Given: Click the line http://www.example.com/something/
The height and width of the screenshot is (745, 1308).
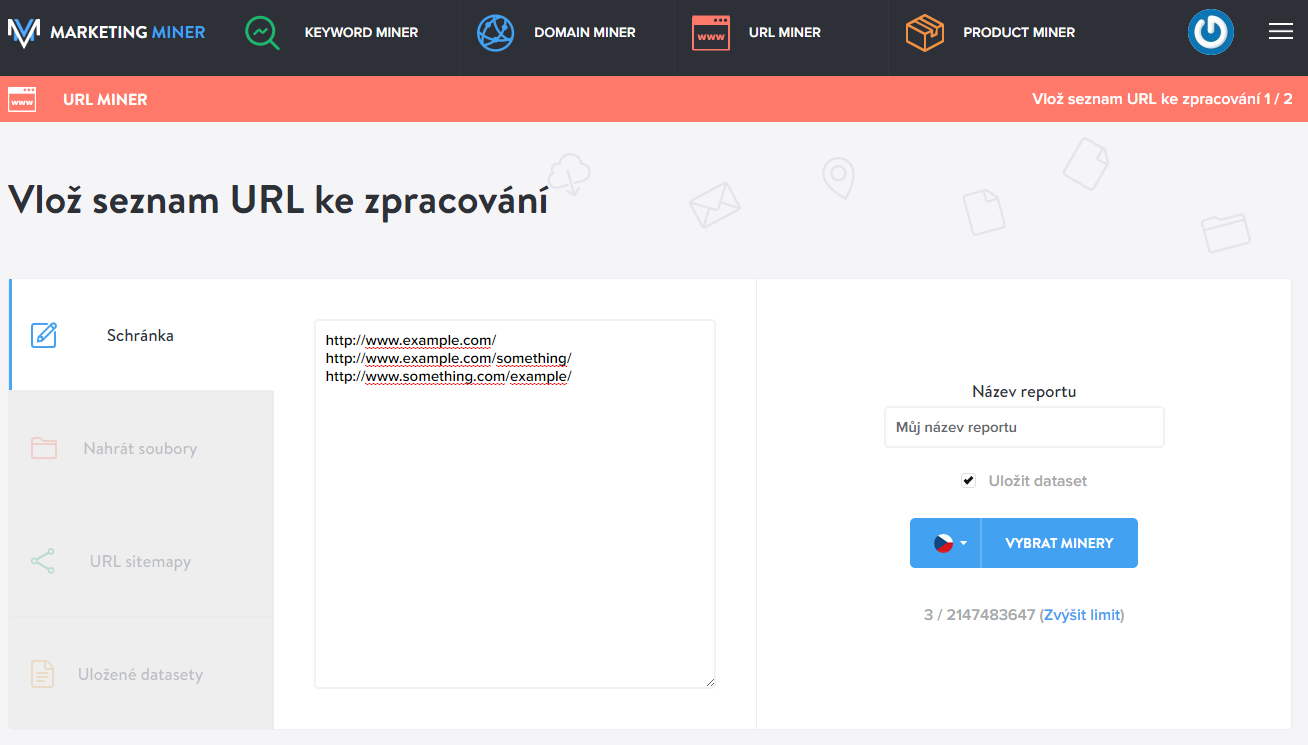Looking at the screenshot, I should 448,358.
